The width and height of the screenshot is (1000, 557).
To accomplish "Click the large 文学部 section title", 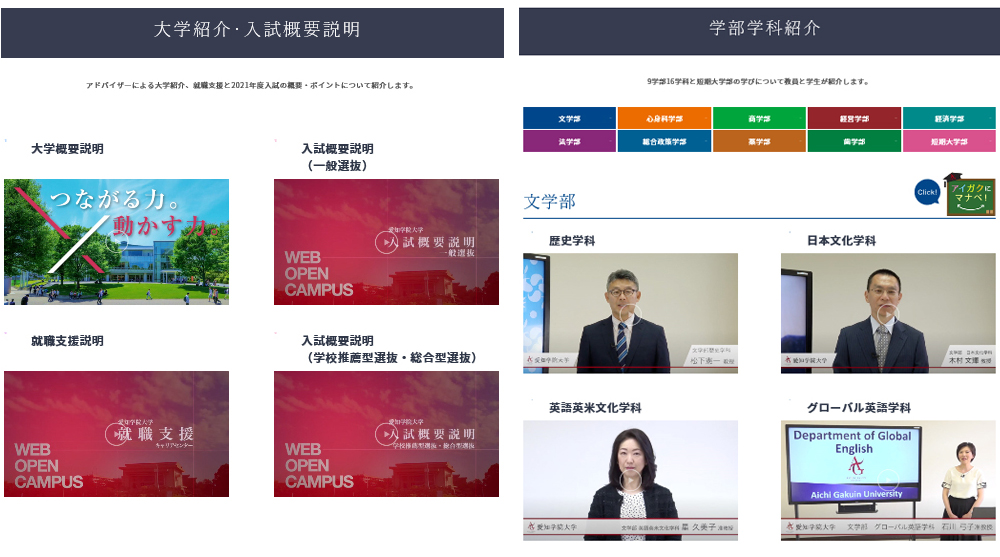I will click(550, 202).
